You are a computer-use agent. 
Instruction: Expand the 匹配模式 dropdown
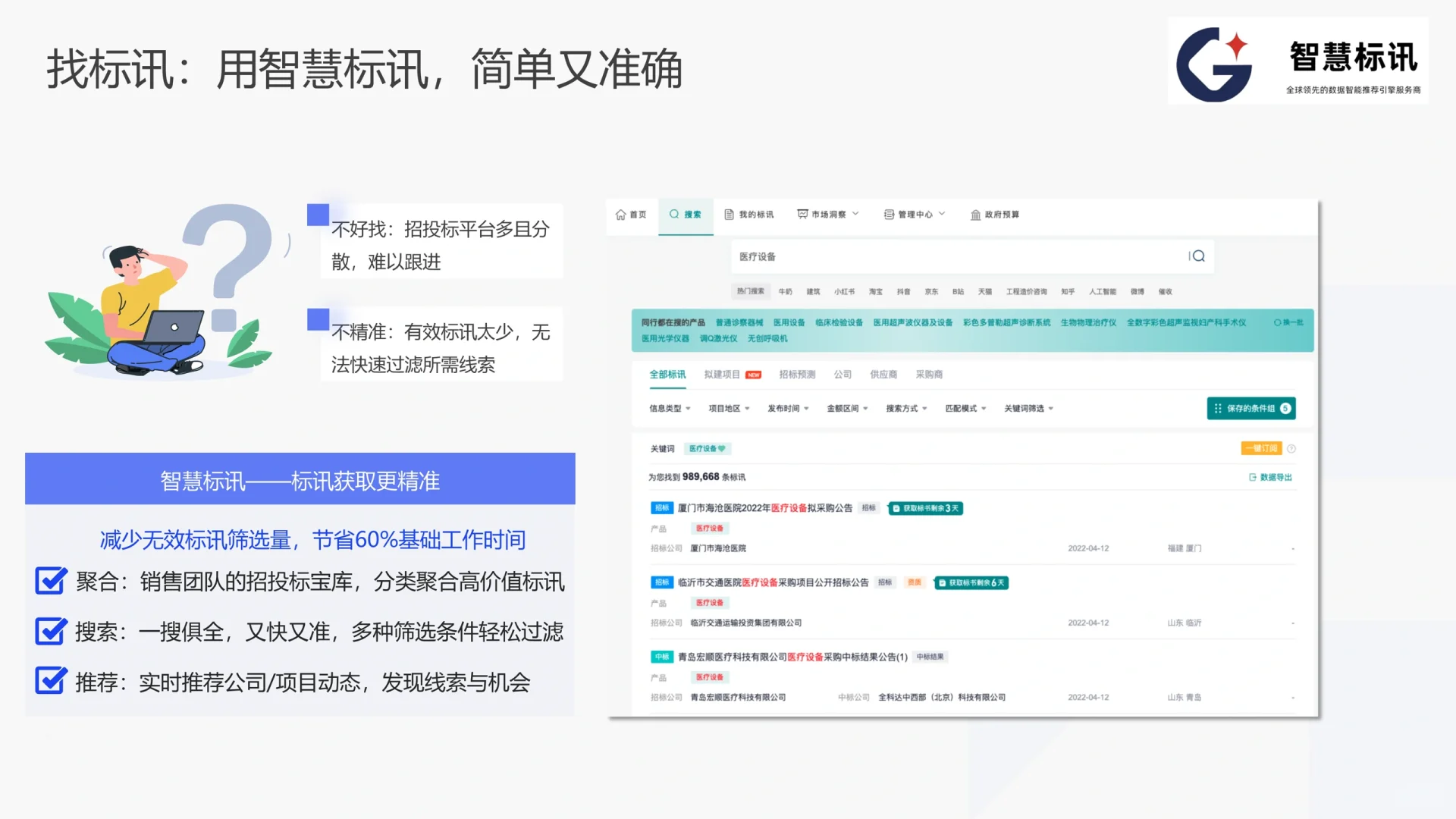(965, 408)
